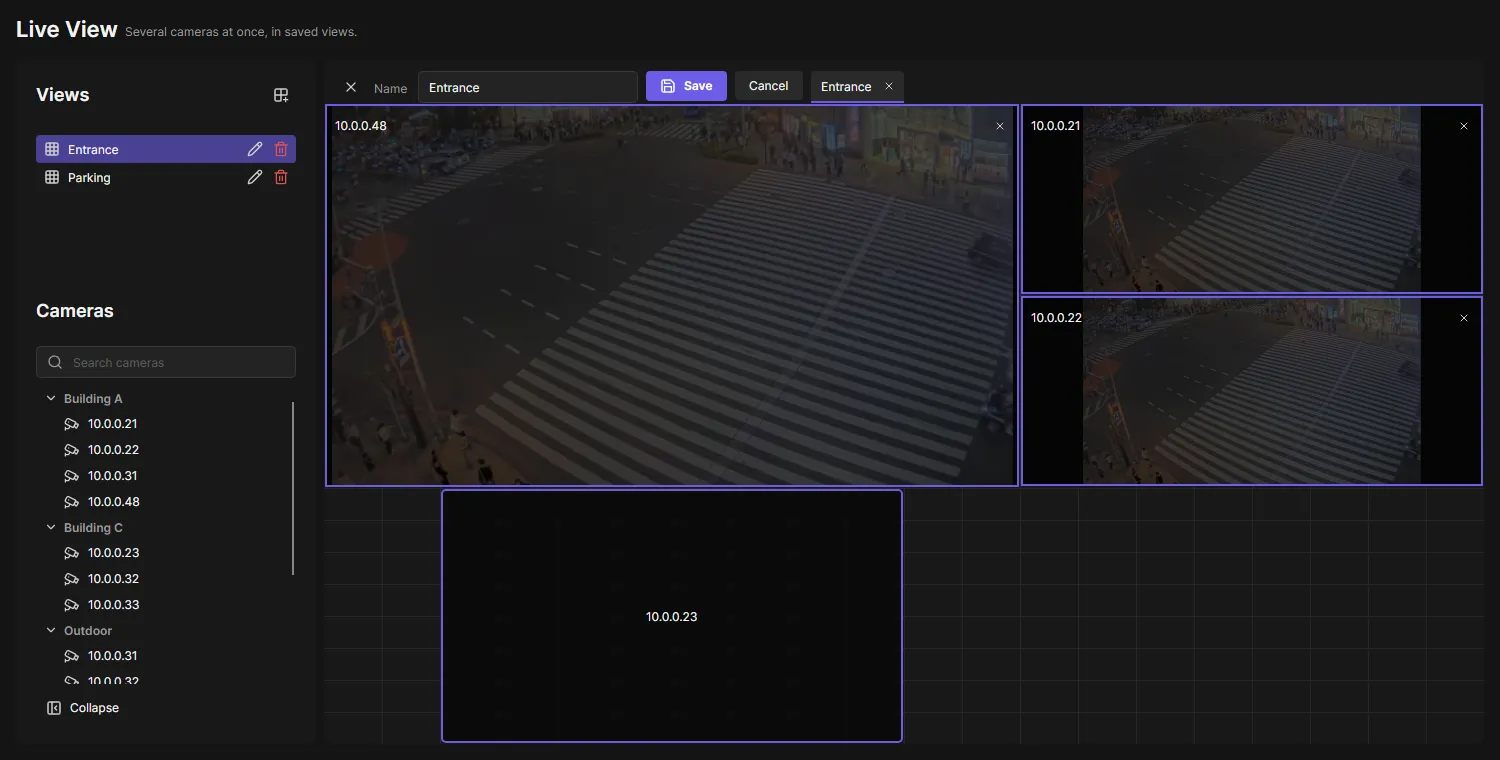Delete the Entrance view using its trash icon
This screenshot has height=760, width=1500.
click(281, 149)
